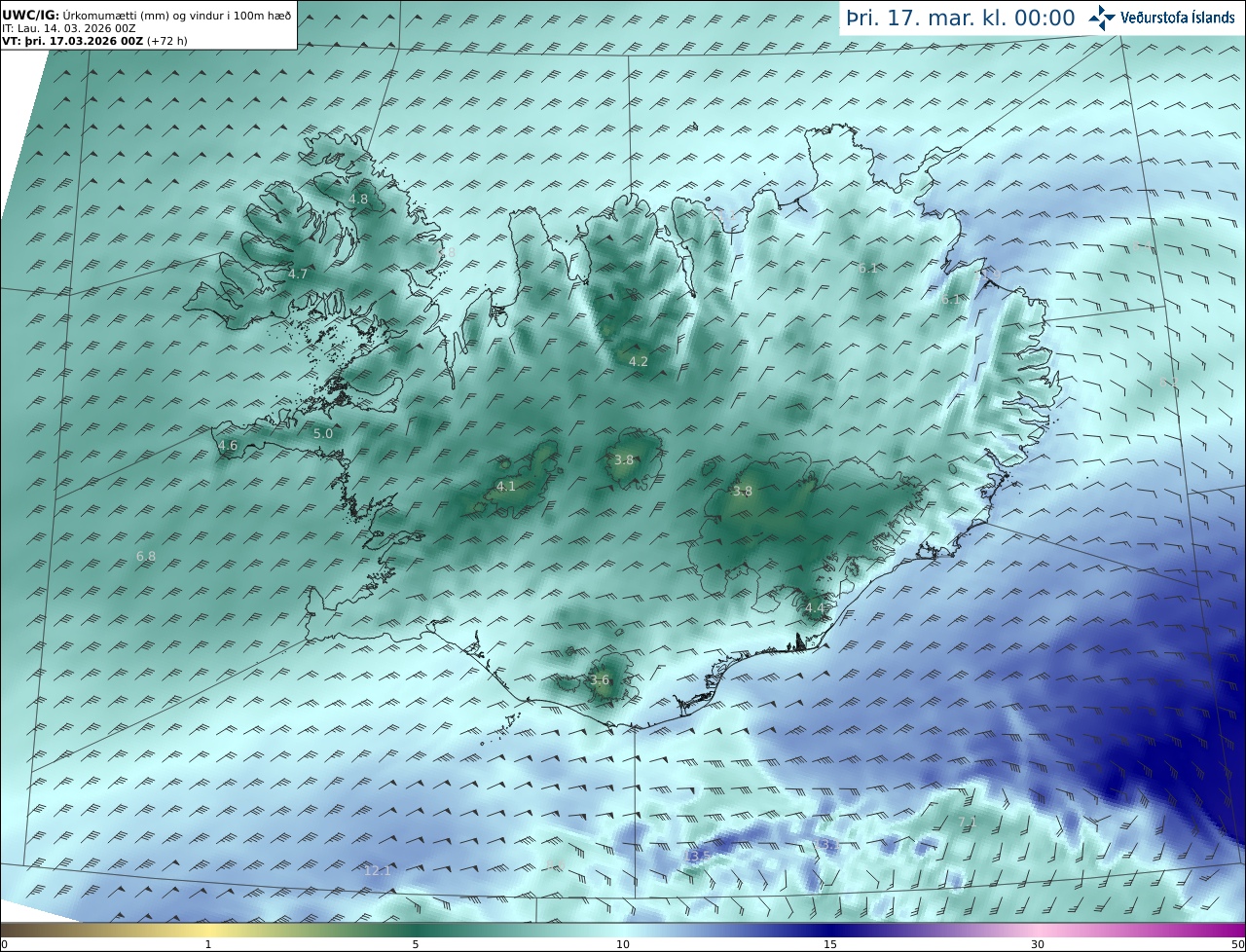Click the 30 tick on the color scale
The height and width of the screenshot is (952, 1246).
tap(1038, 944)
